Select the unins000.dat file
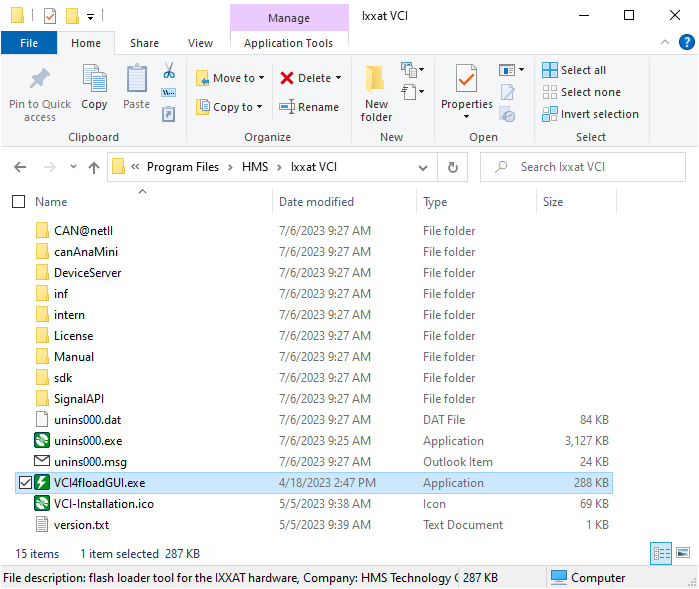The image size is (699, 589). (314, 420)
